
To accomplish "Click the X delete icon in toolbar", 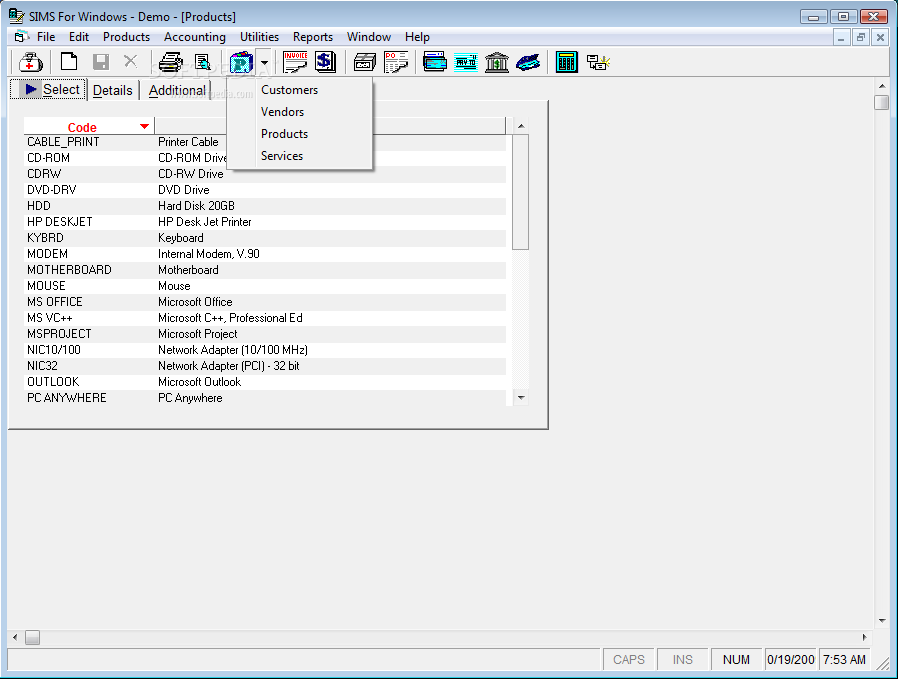I will click(131, 61).
